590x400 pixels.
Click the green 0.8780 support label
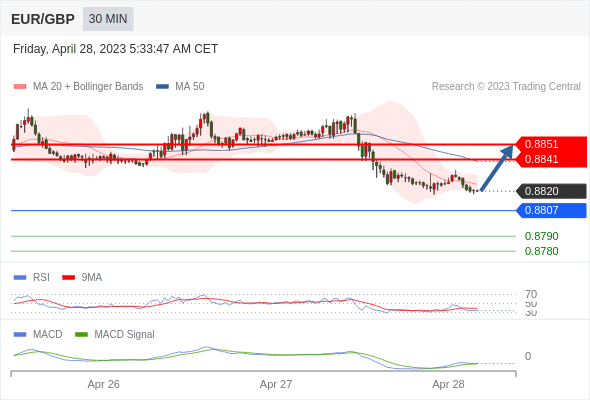coord(541,251)
